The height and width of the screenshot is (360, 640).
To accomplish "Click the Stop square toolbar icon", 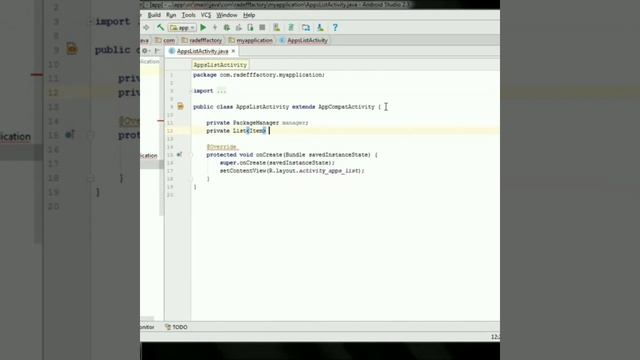I will (262, 27).
